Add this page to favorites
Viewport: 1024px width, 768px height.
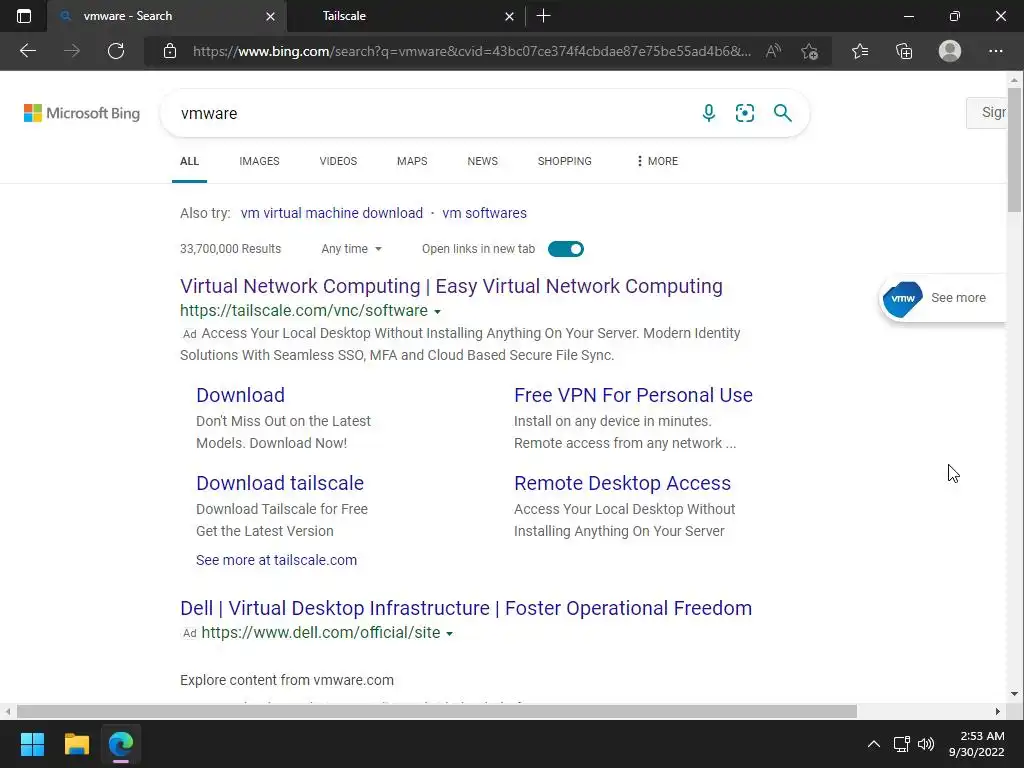click(810, 51)
